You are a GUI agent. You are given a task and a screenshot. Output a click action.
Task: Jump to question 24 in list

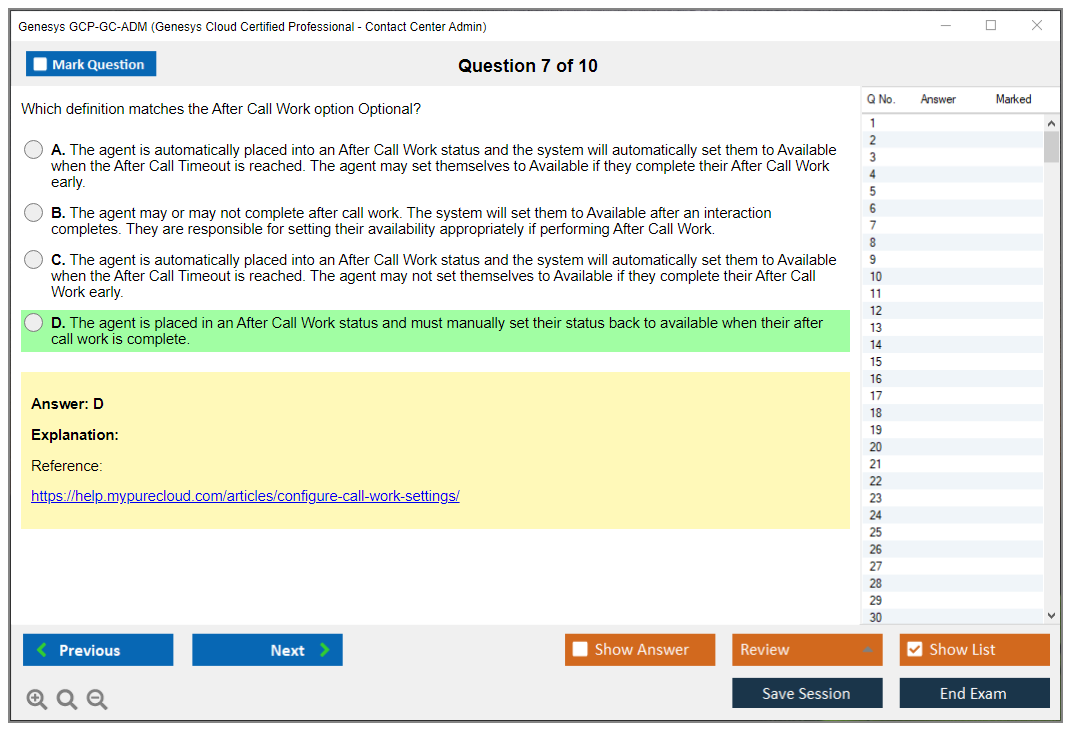click(x=876, y=515)
